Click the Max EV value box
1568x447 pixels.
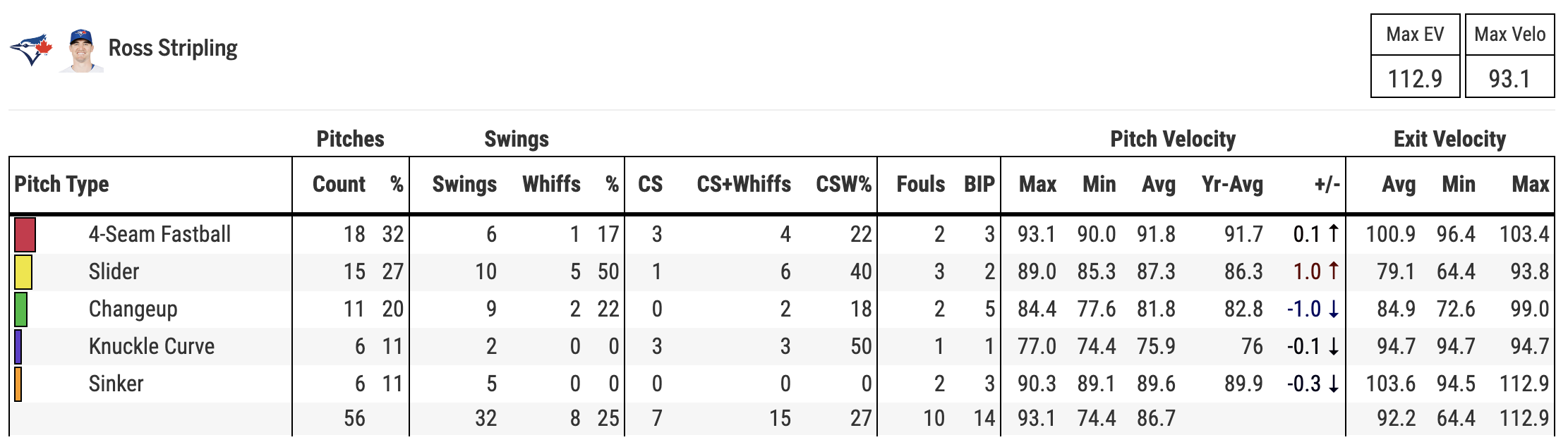pyautogui.click(x=1415, y=78)
